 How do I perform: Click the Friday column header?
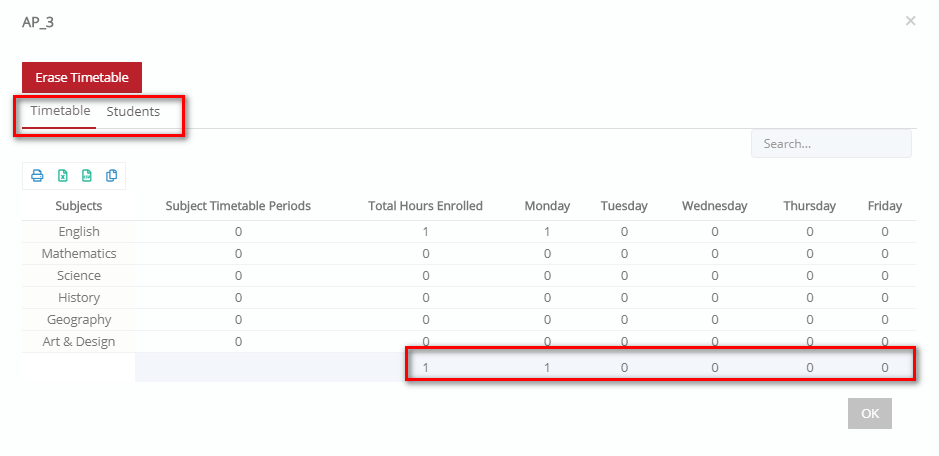tap(885, 206)
